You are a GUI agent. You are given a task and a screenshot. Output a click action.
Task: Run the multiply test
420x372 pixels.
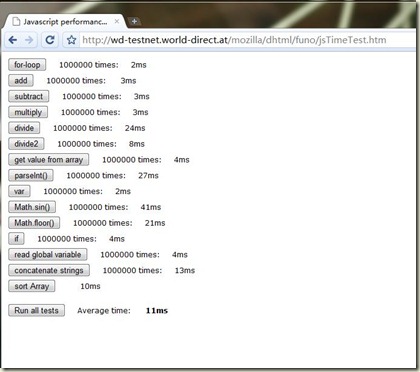(x=28, y=112)
